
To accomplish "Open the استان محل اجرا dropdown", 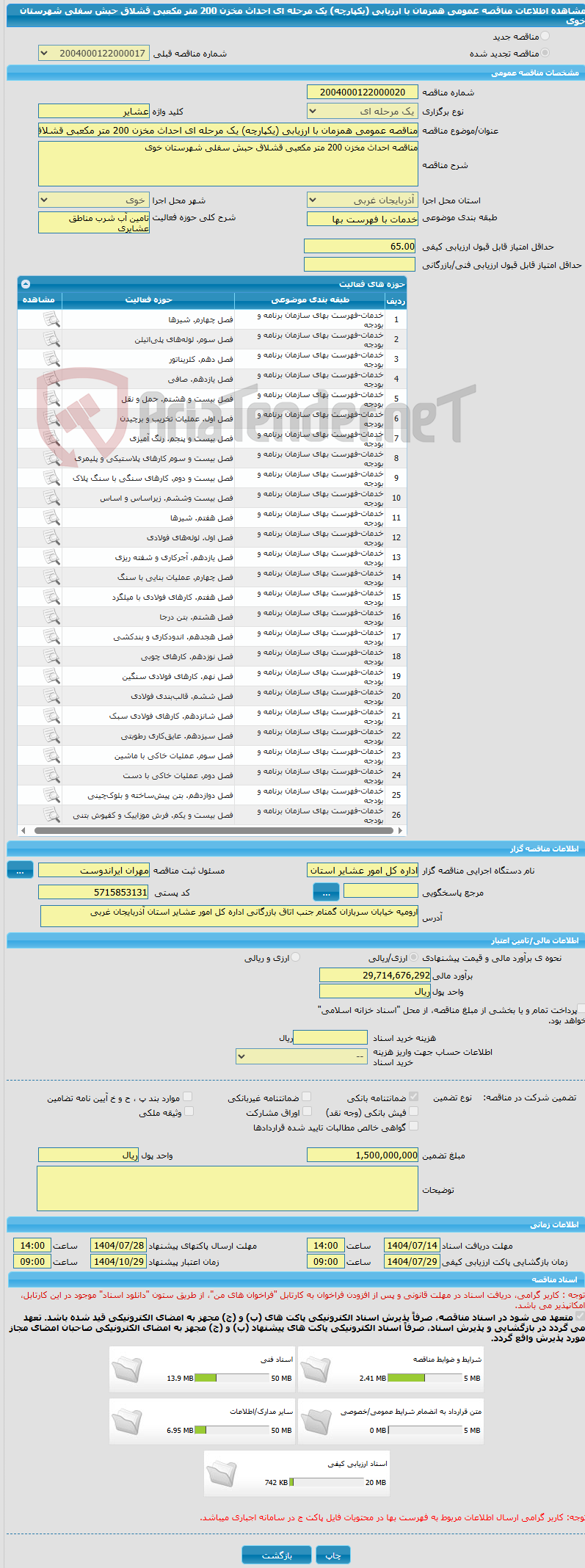I will (363, 200).
